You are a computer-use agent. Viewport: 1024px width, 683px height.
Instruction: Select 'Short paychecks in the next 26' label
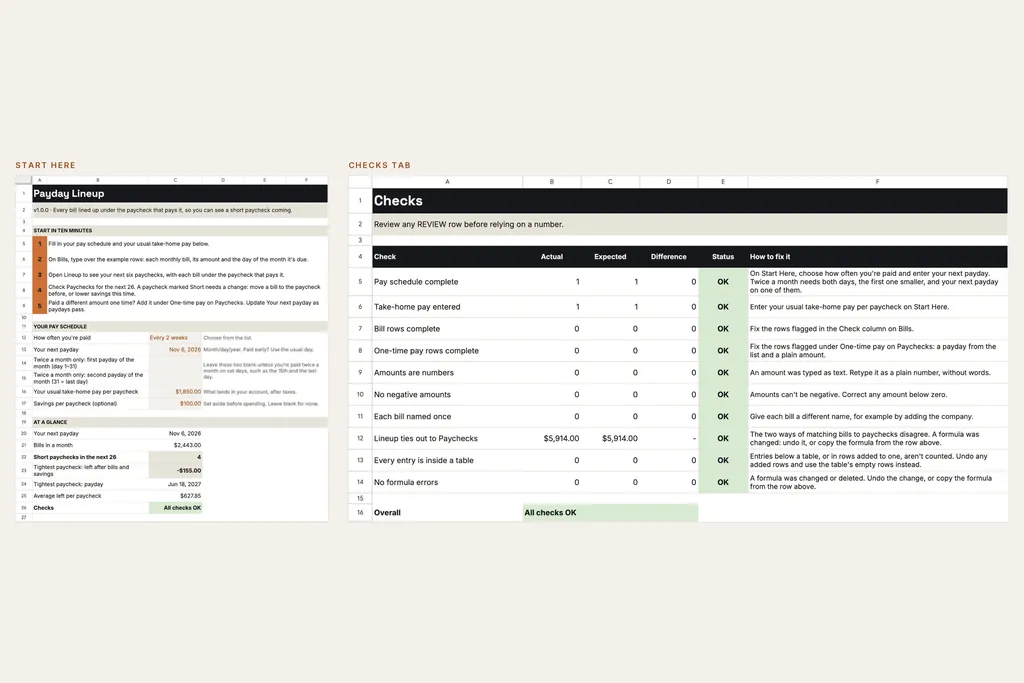(x=74, y=457)
